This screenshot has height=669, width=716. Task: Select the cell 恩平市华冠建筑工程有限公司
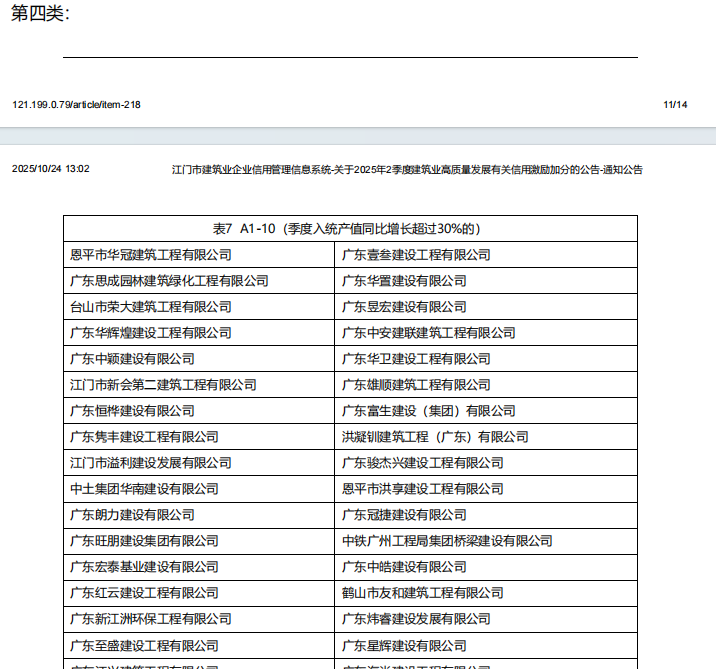click(150, 255)
